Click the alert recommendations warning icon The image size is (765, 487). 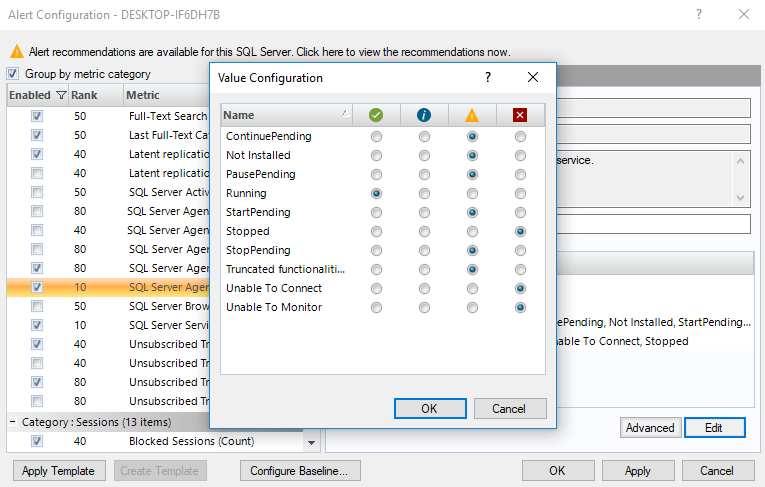coord(16,52)
